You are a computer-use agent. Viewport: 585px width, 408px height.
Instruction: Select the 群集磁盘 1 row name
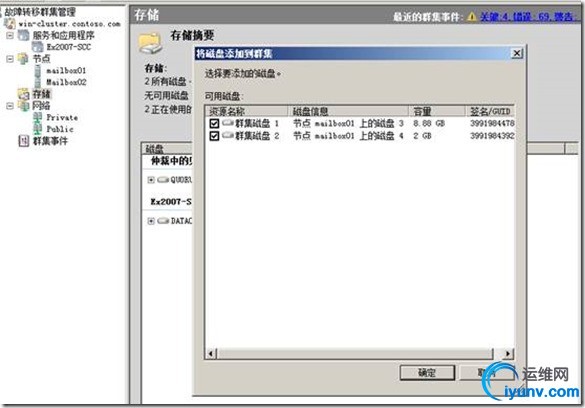pos(257,123)
